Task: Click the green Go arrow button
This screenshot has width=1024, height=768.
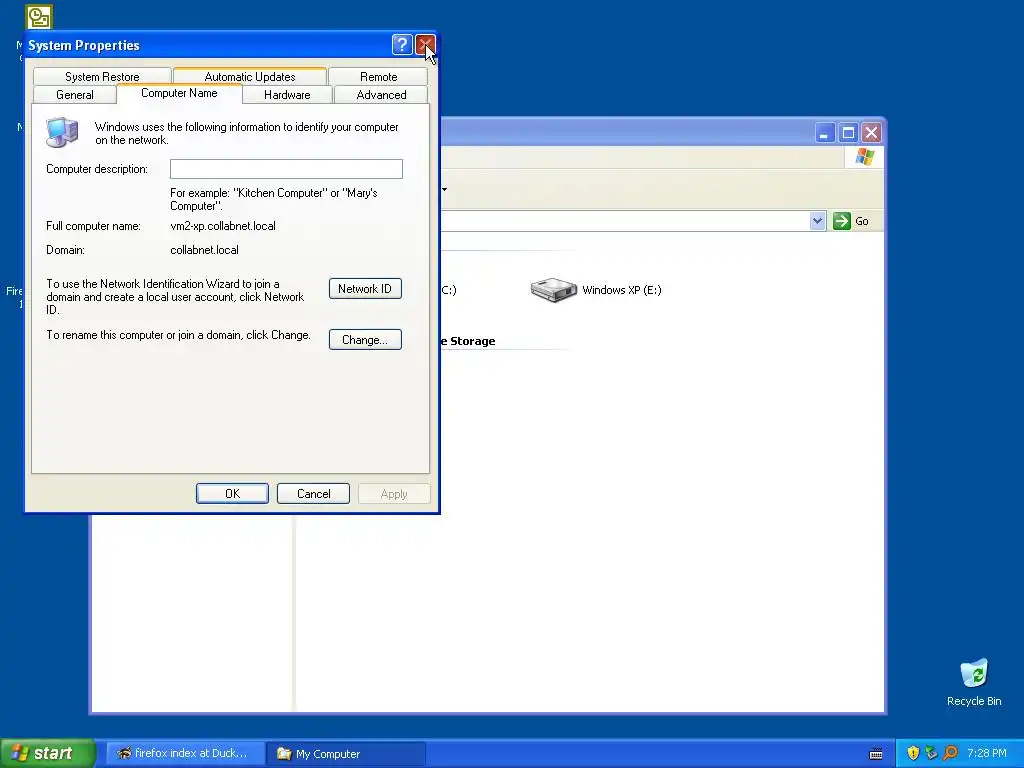Action: [x=842, y=221]
